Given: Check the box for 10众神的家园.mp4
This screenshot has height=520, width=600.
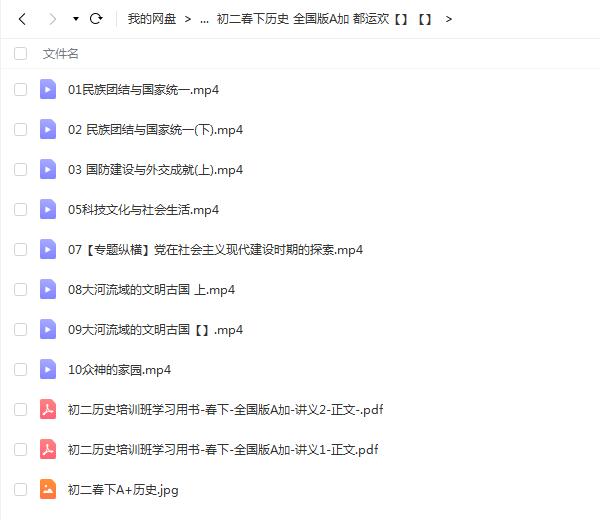Looking at the screenshot, I should [20, 369].
